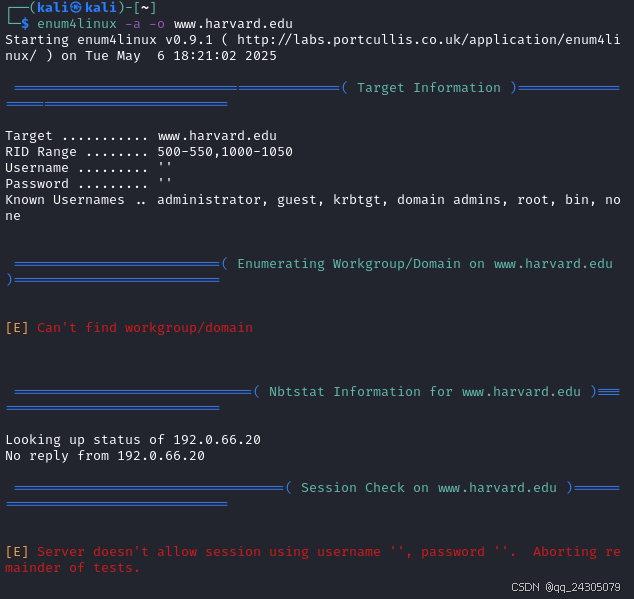Click the 'Known Usernames' label
This screenshot has width=634, height=599.
pyautogui.click(x=65, y=200)
